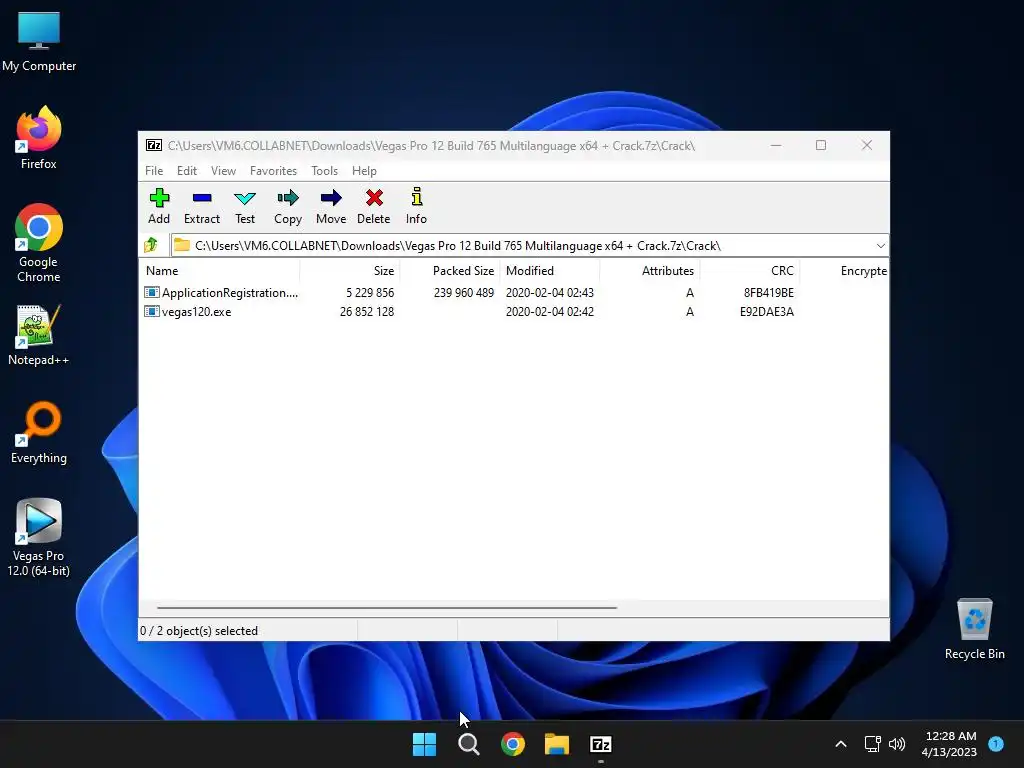The image size is (1024, 768).
Task: Maximize the 7-Zip window
Action: pyautogui.click(x=821, y=145)
